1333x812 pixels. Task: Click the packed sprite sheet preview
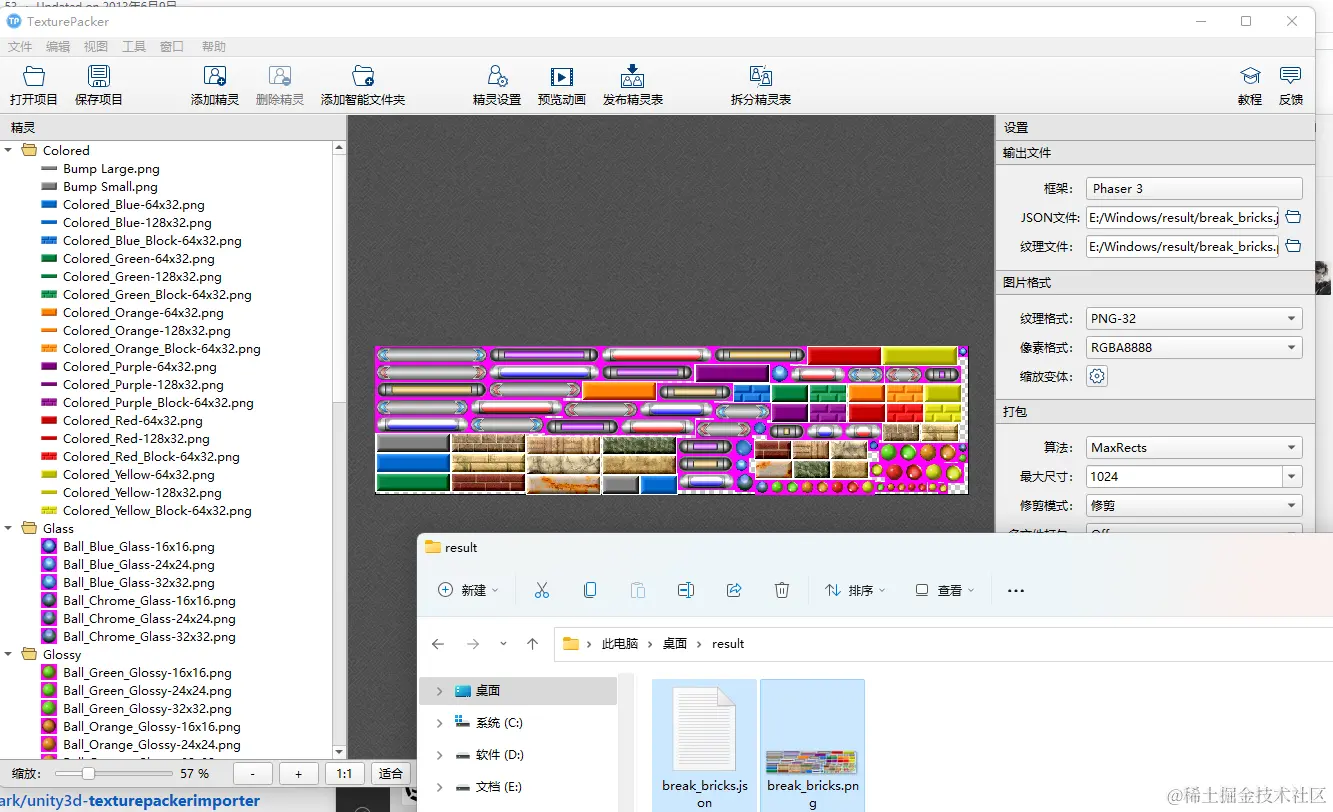click(671, 420)
